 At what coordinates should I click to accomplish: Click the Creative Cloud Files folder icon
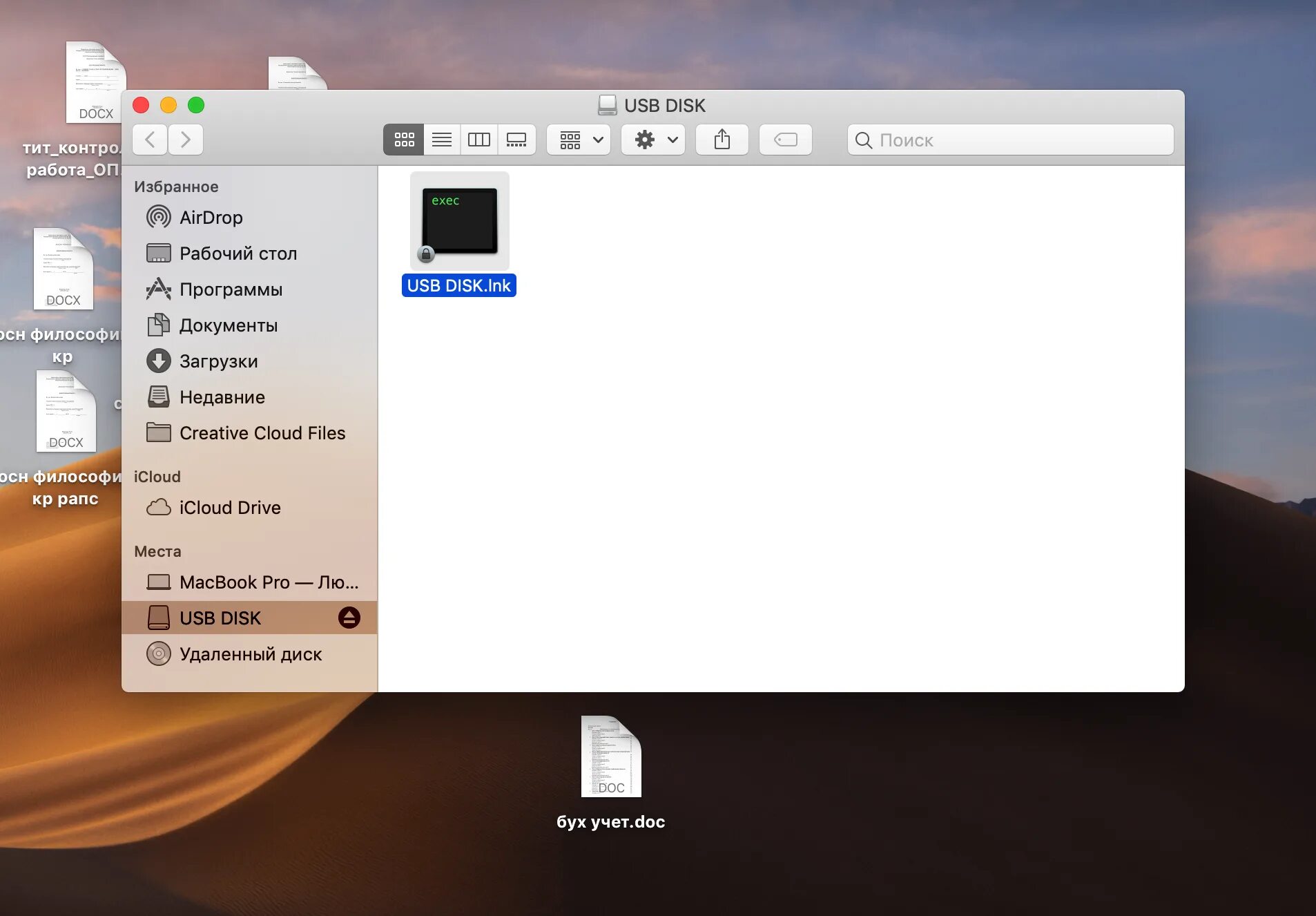coord(159,433)
